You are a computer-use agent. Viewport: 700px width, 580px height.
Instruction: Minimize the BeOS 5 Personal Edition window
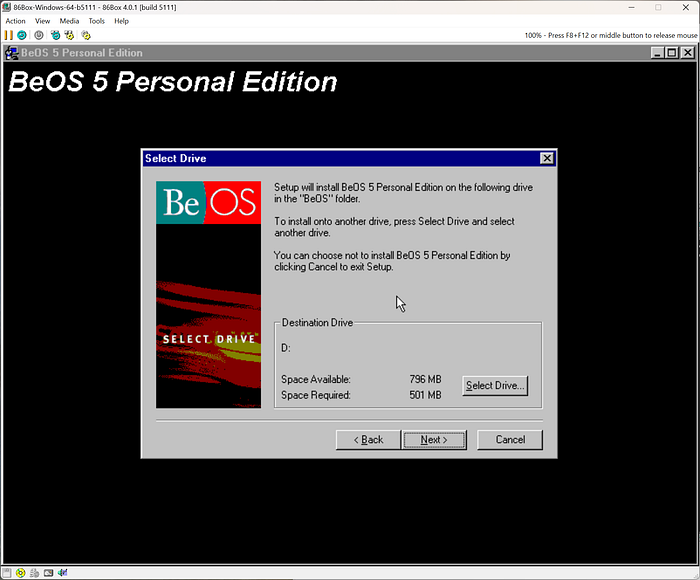coord(657,53)
